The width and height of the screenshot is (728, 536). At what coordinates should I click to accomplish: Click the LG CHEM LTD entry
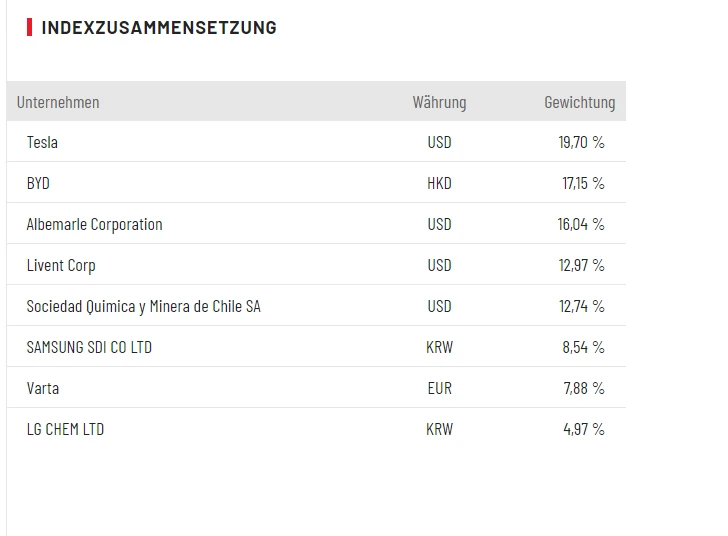click(65, 429)
